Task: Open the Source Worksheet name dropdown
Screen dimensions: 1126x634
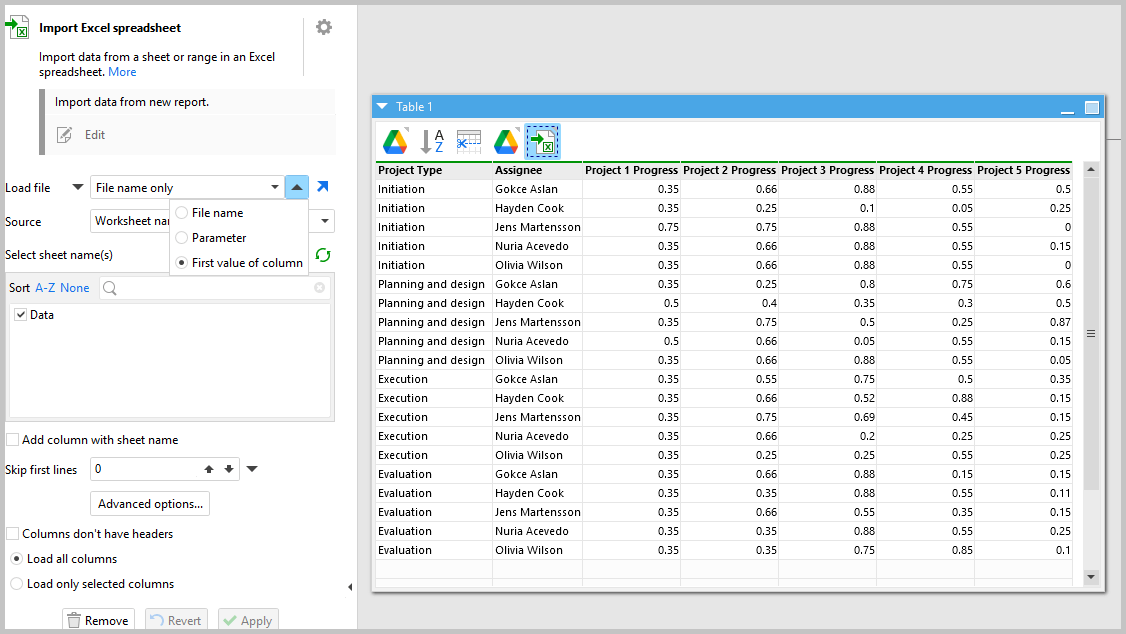Action: point(325,221)
